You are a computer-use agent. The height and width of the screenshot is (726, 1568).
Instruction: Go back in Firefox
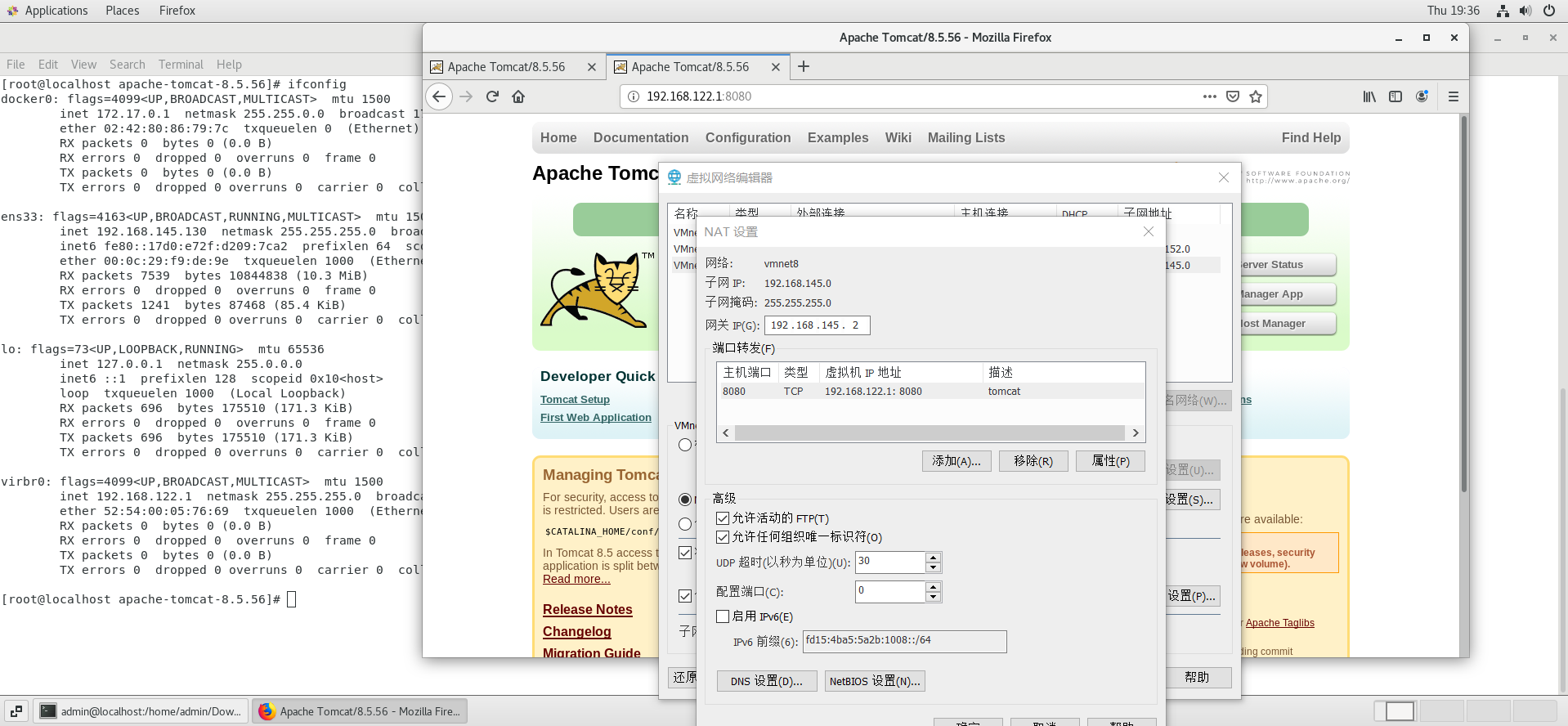pyautogui.click(x=439, y=96)
